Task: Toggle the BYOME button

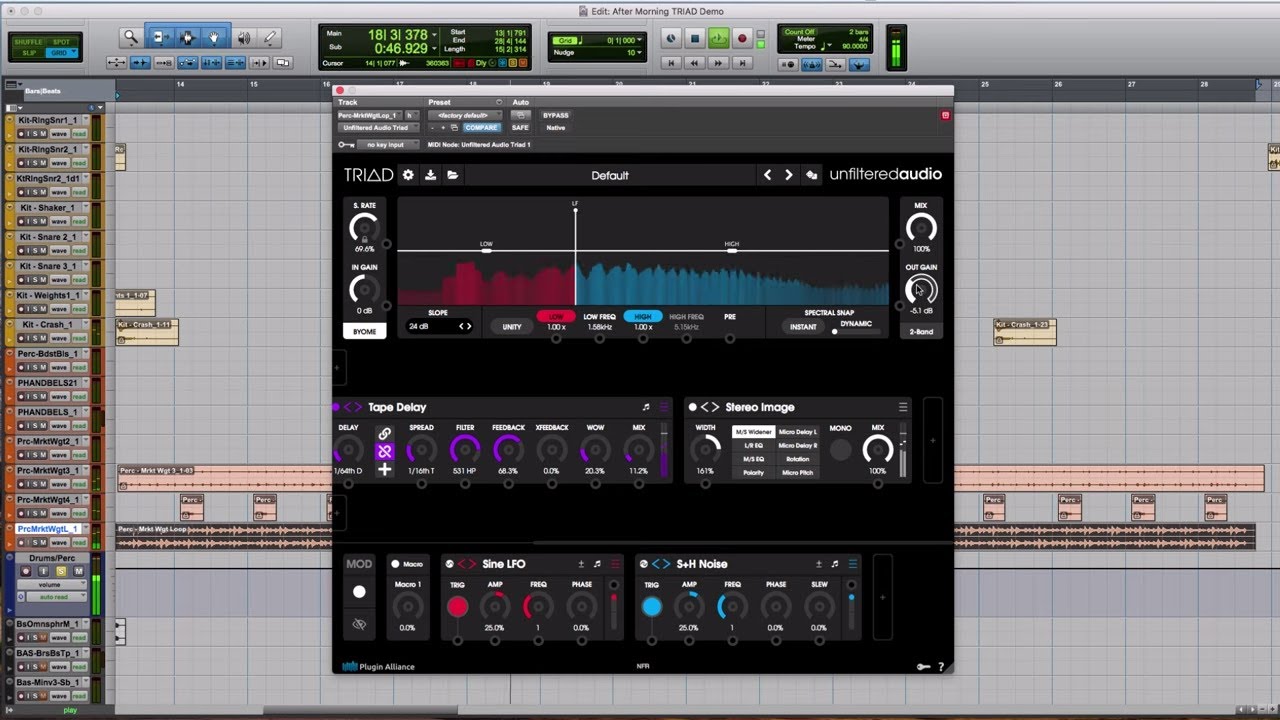Action: point(364,331)
